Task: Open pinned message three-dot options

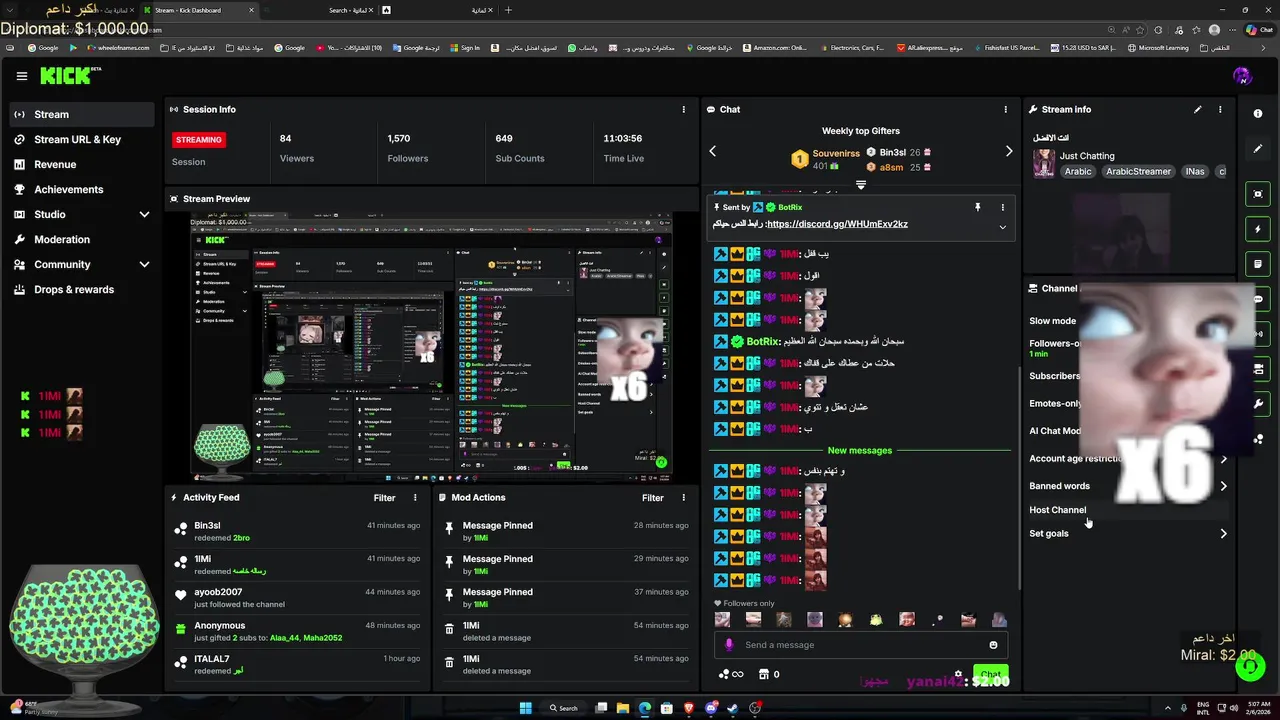Action: [x=1003, y=207]
